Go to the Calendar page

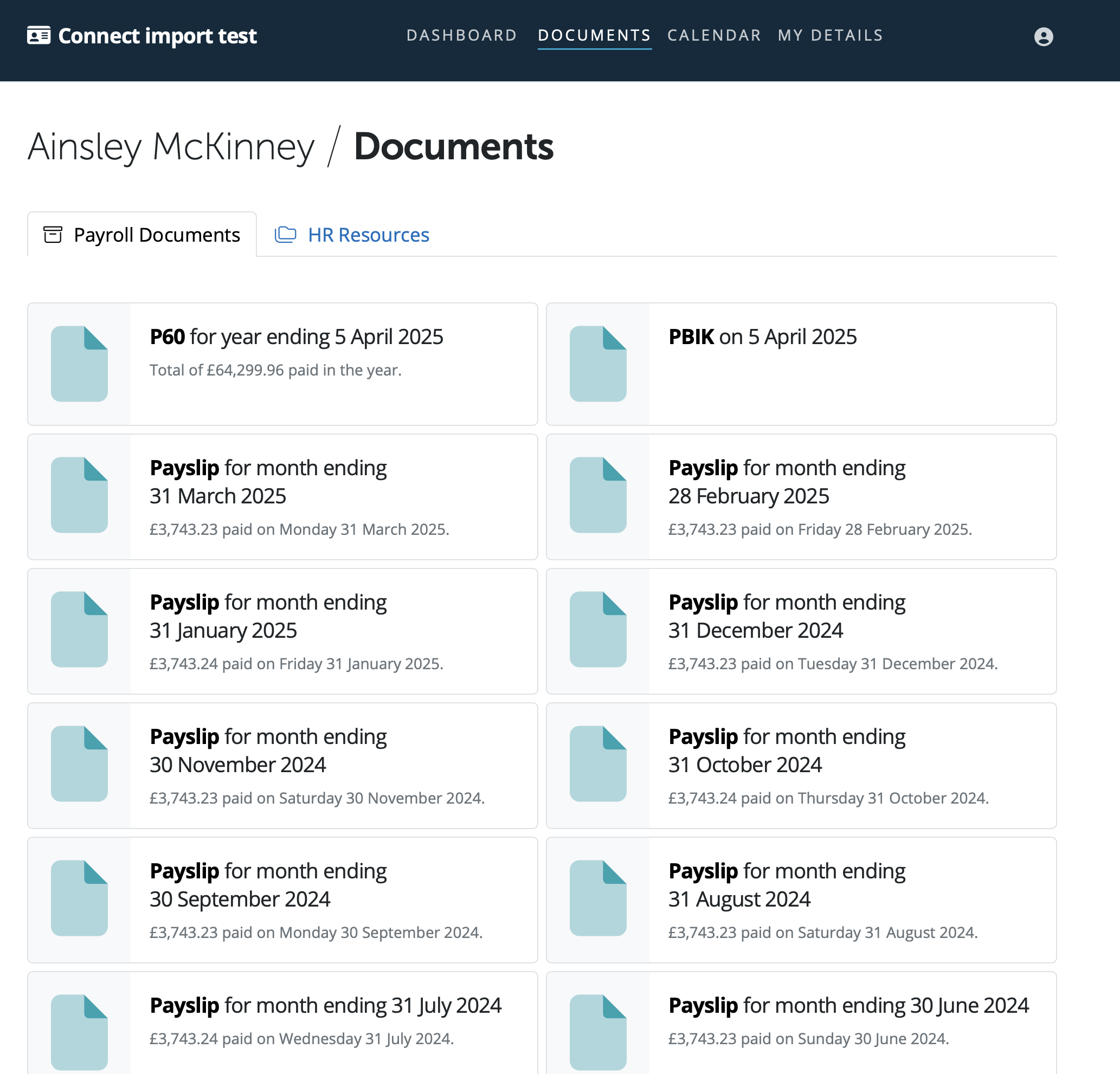pyautogui.click(x=714, y=35)
